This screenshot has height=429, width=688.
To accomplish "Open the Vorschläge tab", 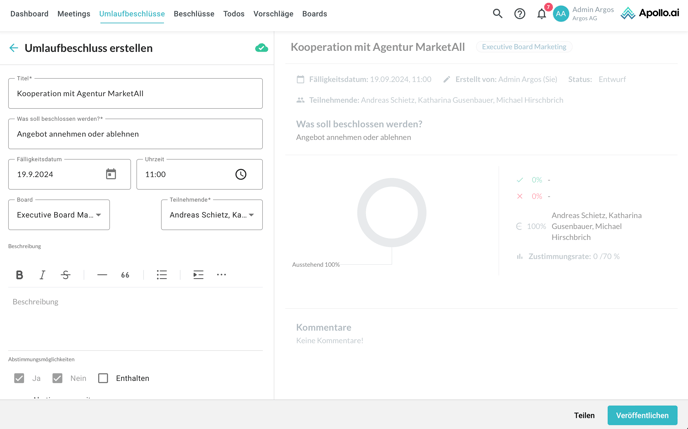I will point(273,14).
